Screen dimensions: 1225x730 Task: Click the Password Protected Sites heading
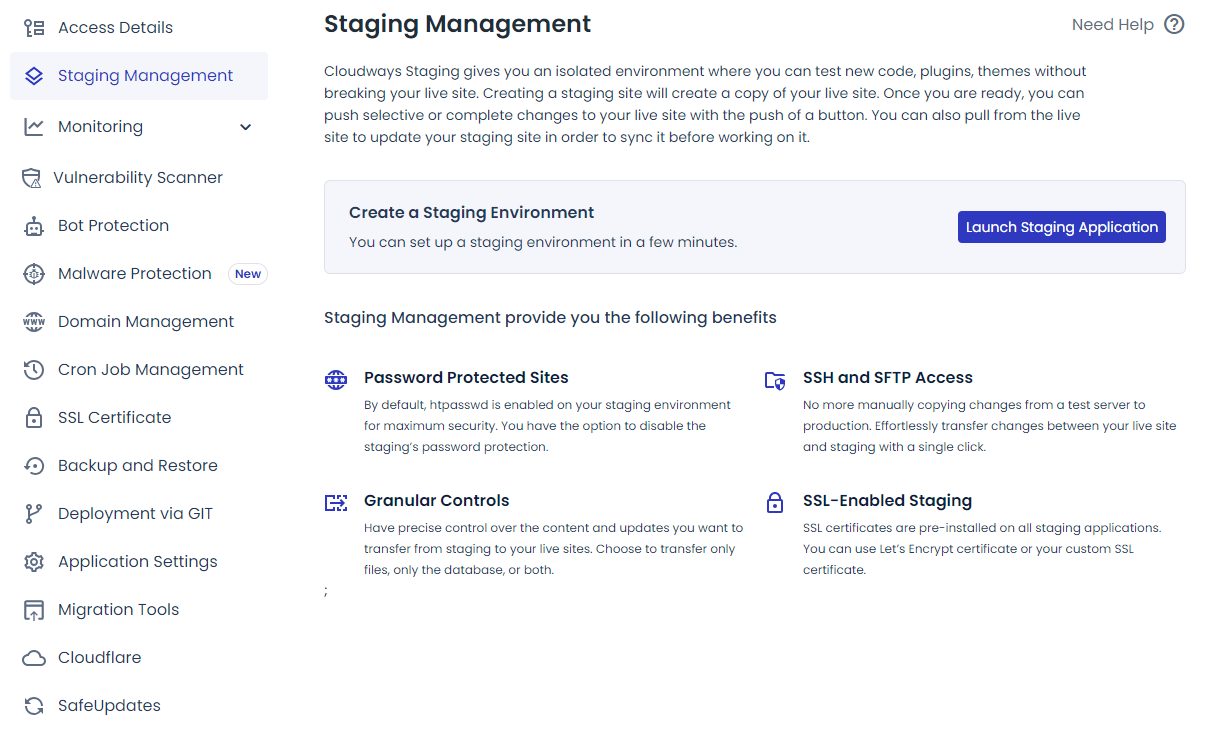click(466, 378)
